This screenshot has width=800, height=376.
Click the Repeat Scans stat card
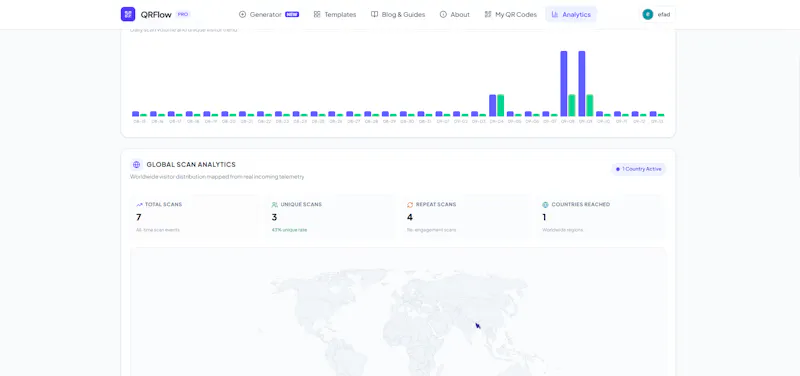pyautogui.click(x=465, y=216)
